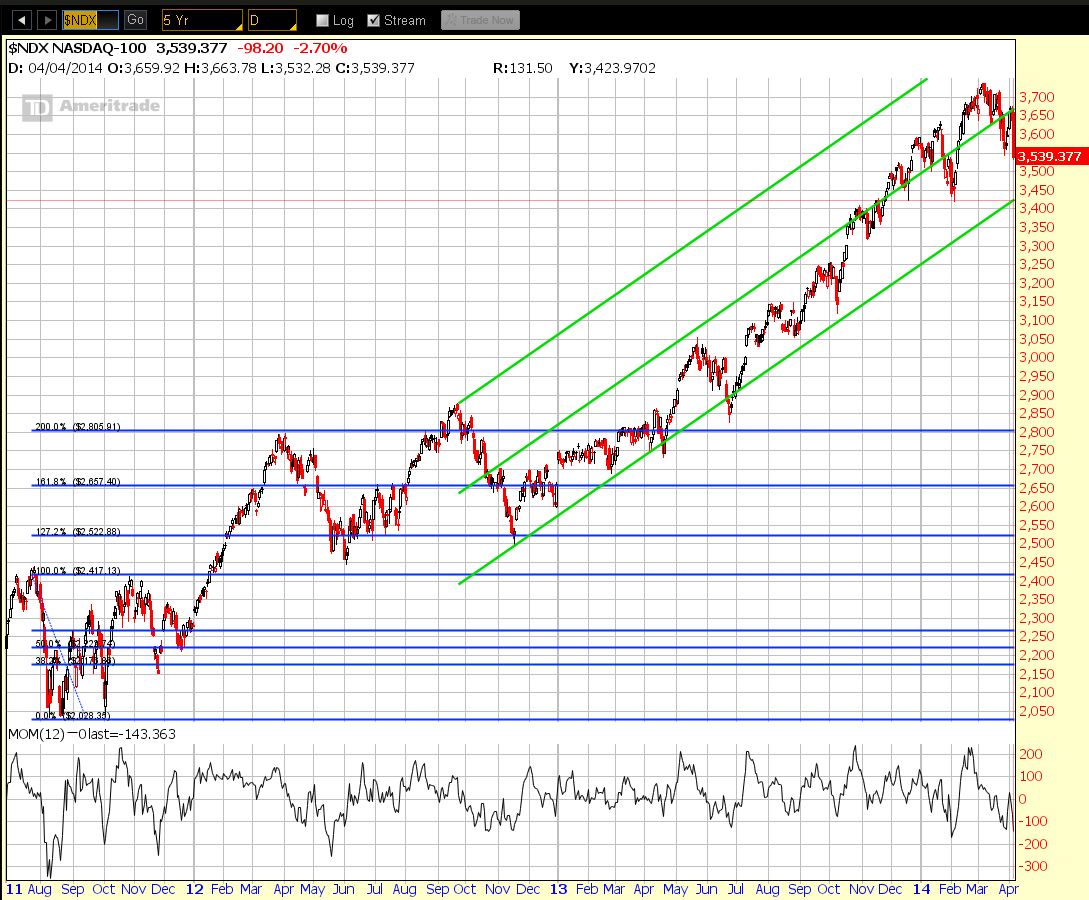Open the 5 Yr timeframe dropdown

coord(202,20)
